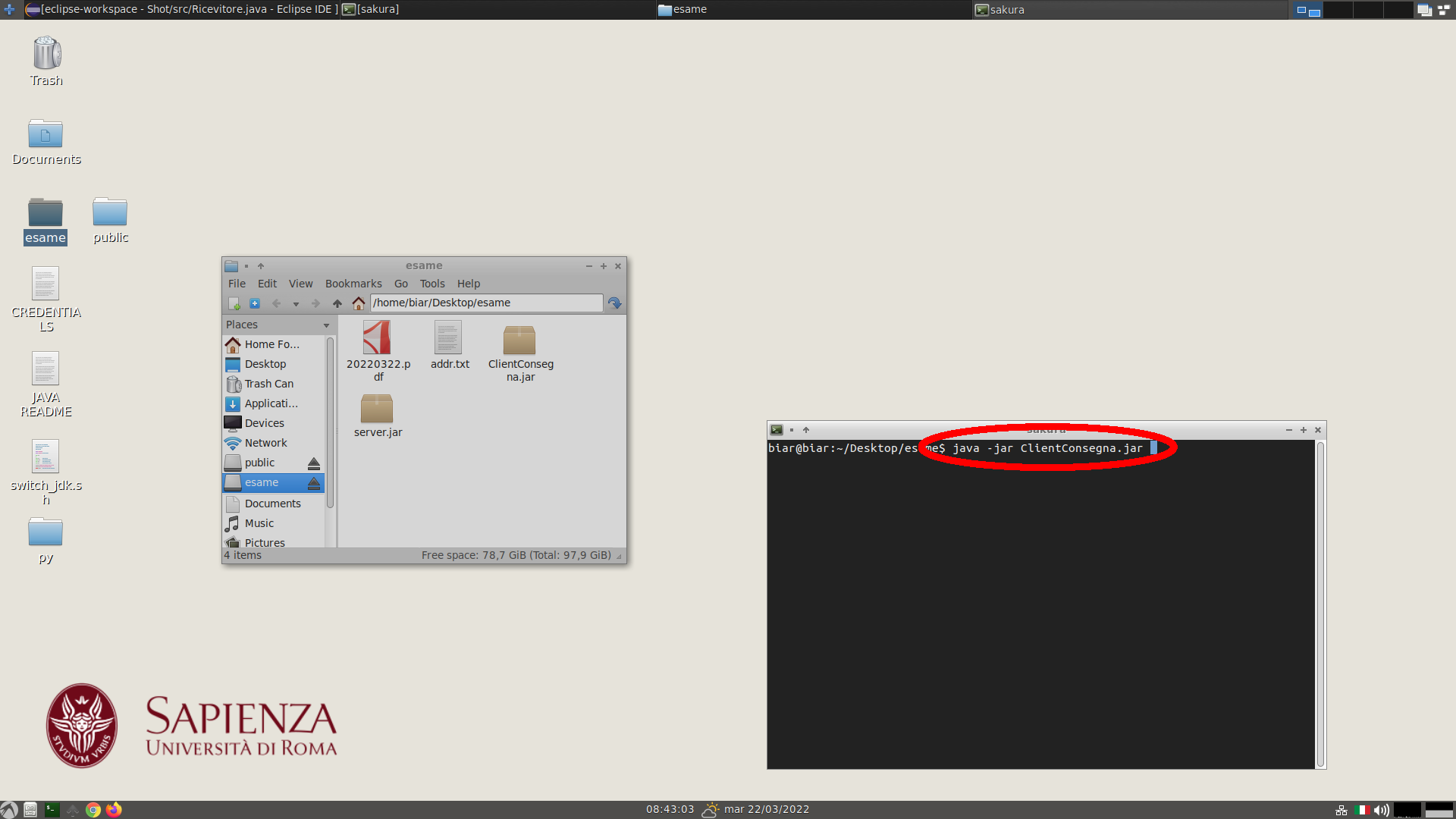Open the Places side pane dropdown
The width and height of the screenshot is (1456, 819).
[327, 325]
